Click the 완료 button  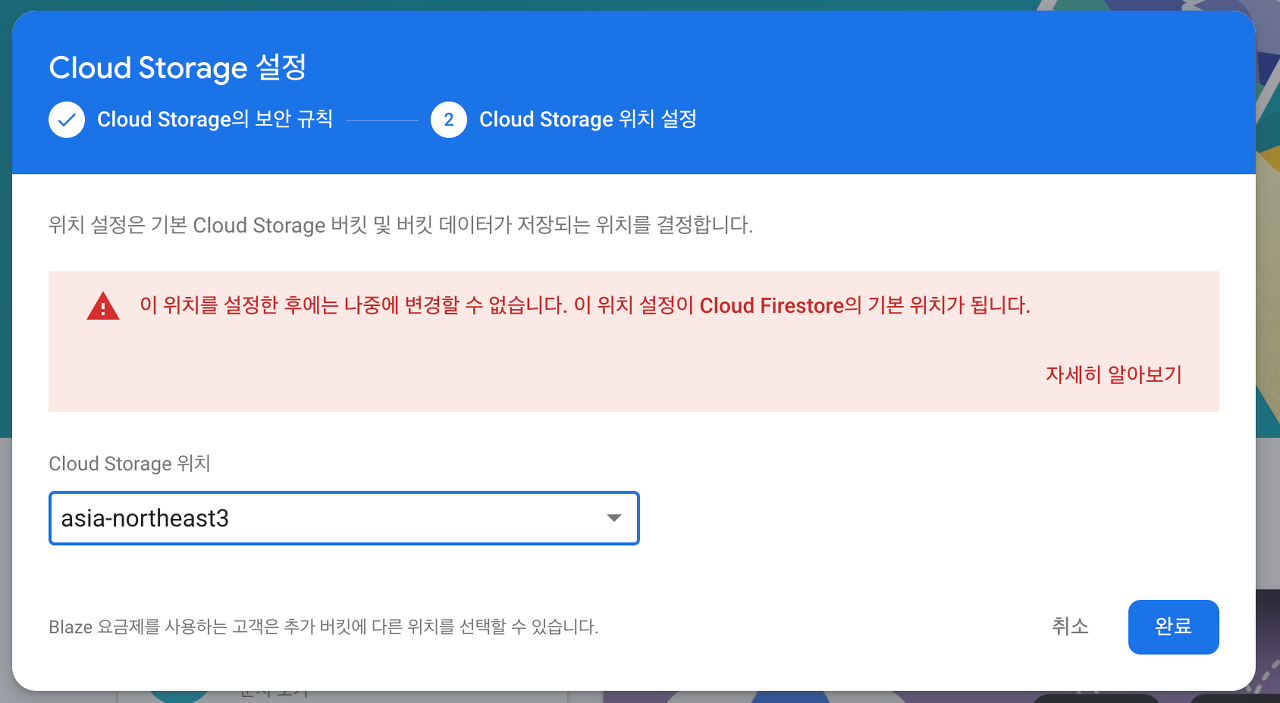pyautogui.click(x=1173, y=627)
